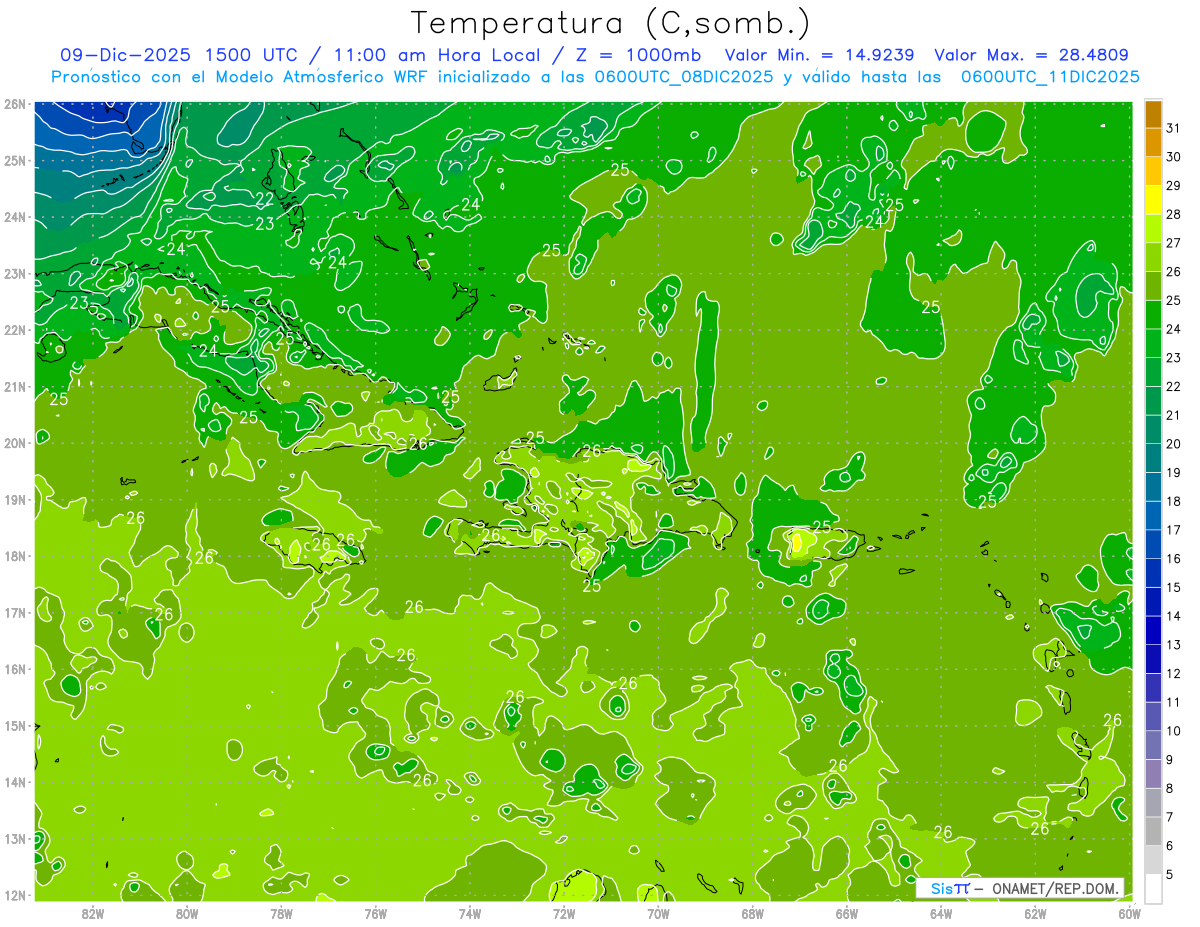Select the "Z = 1000mb" level text
The width and height of the screenshot is (1200, 927).
click(637, 55)
